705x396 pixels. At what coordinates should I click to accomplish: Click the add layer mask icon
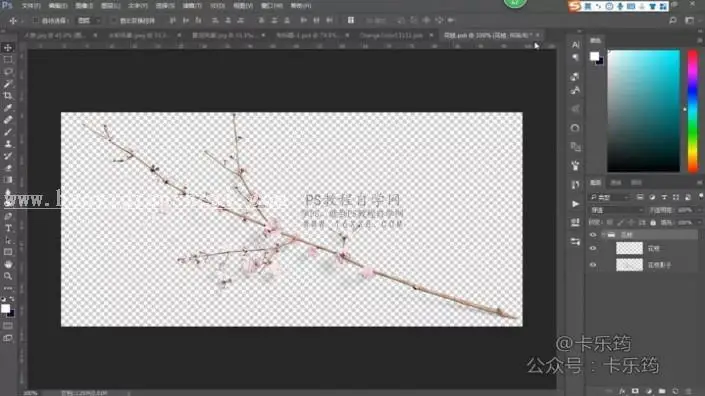click(635, 391)
